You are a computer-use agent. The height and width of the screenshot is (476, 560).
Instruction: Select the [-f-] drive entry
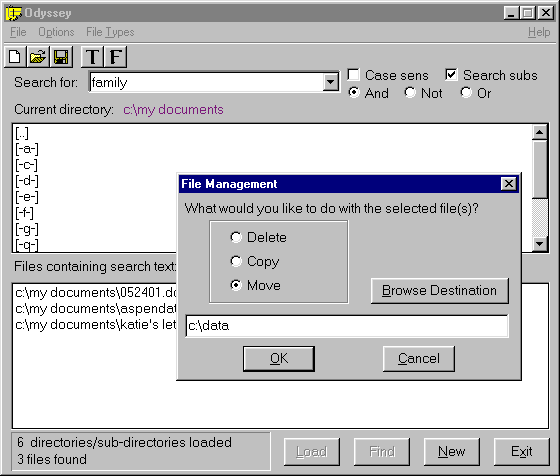click(x=24, y=213)
